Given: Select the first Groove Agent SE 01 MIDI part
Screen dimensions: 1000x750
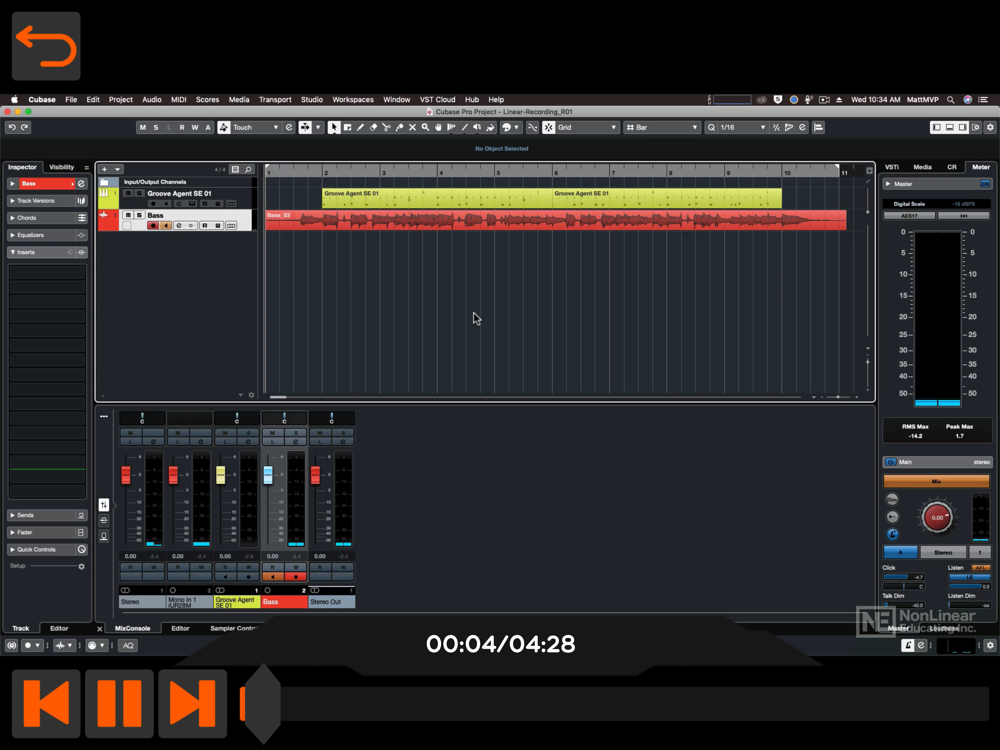Looking at the screenshot, I should point(437,198).
